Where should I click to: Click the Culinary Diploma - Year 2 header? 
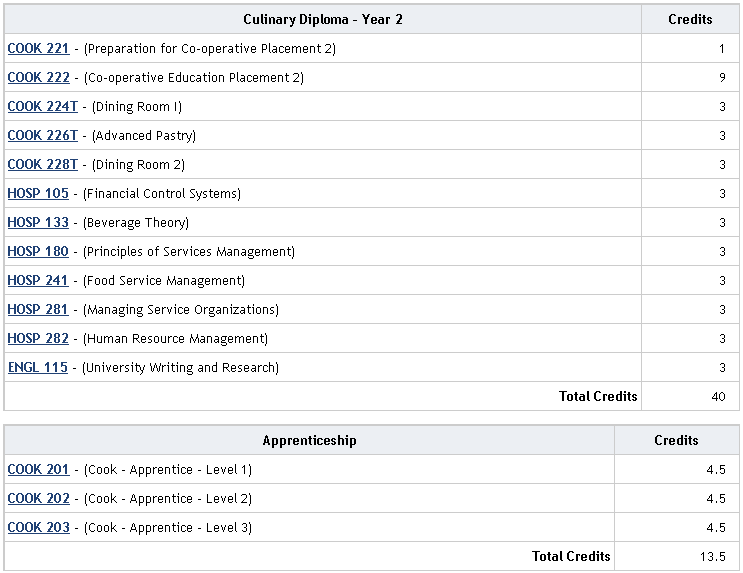322,19
